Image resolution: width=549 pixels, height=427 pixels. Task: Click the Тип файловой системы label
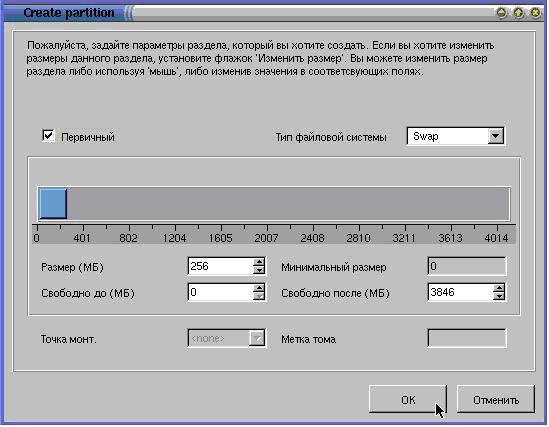pos(331,137)
